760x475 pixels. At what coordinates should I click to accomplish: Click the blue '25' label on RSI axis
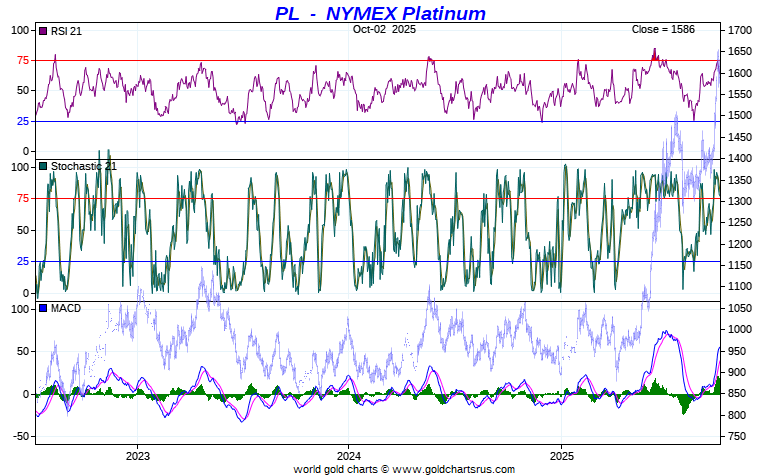point(23,121)
